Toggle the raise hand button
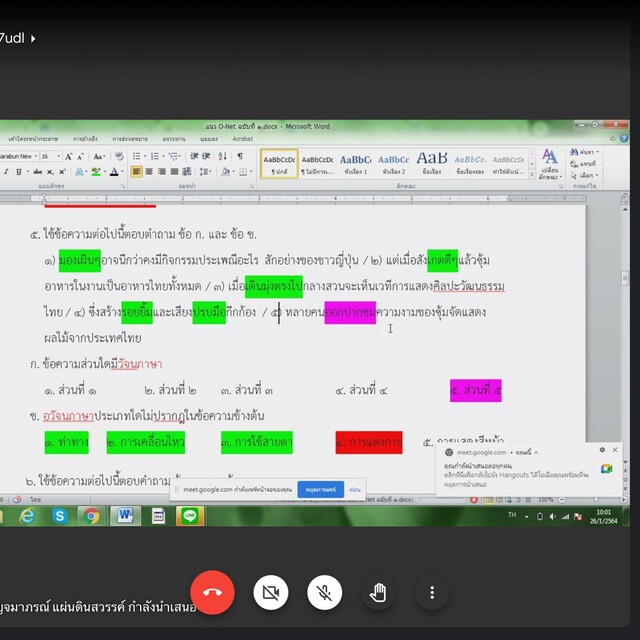The image size is (640, 640). tap(378, 592)
